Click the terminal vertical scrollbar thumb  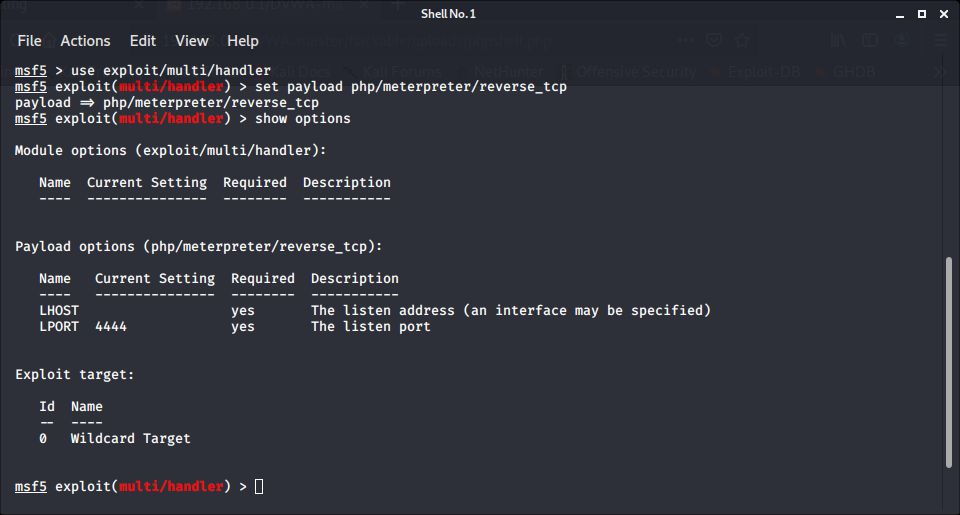948,363
